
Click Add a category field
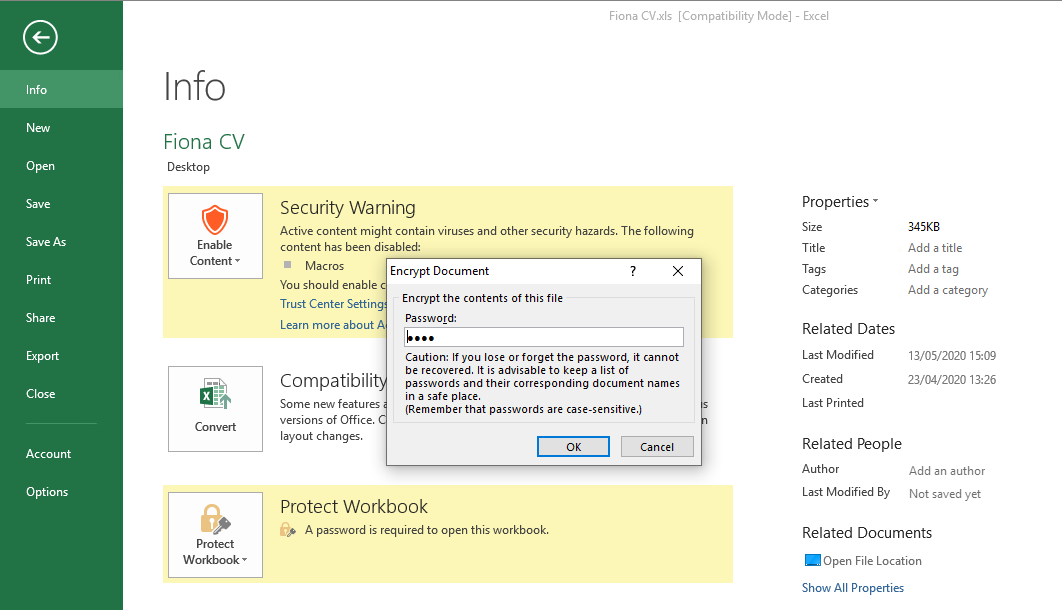pyautogui.click(x=948, y=290)
